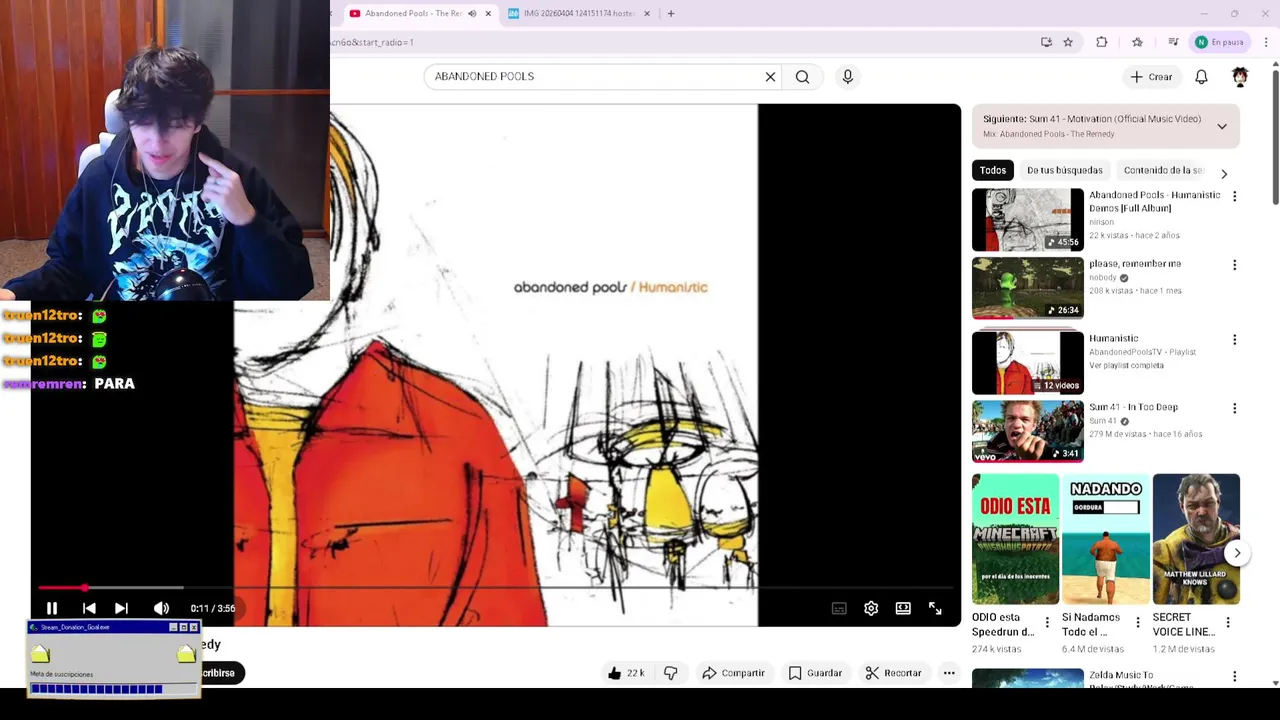Viewport: 1280px width, 720px height.
Task: Toggle theater mode on the player
Action: (903, 608)
